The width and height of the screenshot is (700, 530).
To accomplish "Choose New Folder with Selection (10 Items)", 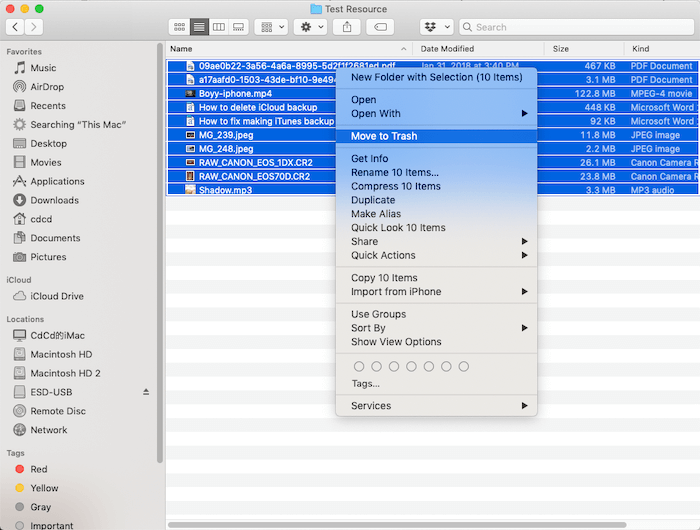I will (x=436, y=77).
